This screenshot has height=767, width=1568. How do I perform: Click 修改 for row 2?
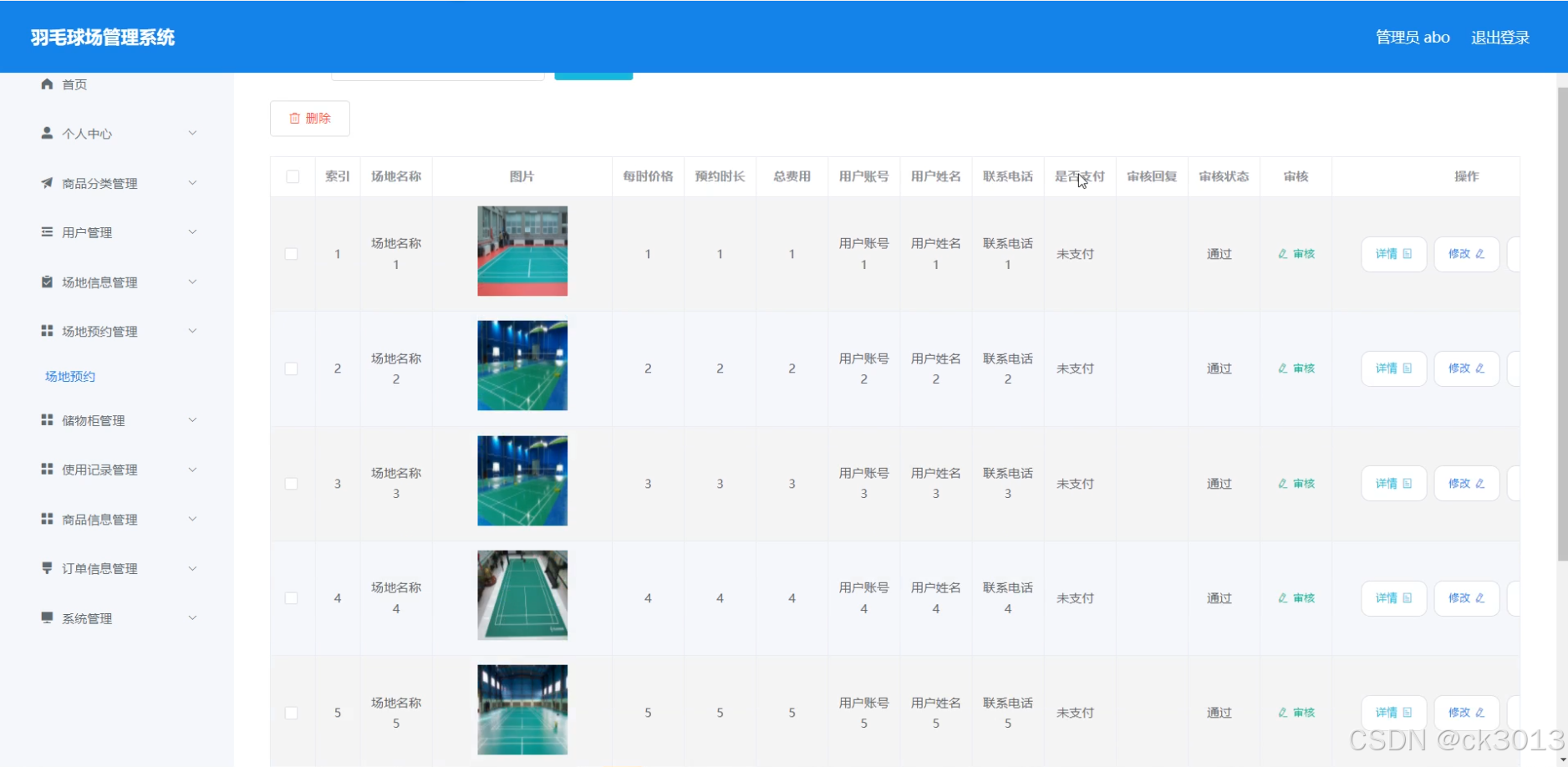[x=1467, y=368]
